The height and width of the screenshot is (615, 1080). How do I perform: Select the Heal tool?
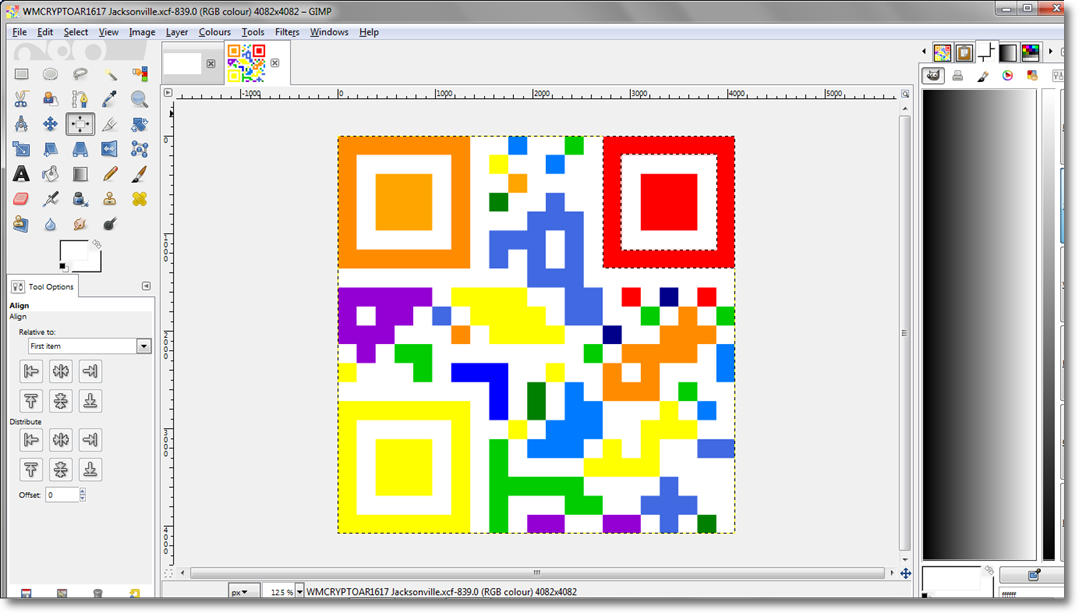point(139,199)
